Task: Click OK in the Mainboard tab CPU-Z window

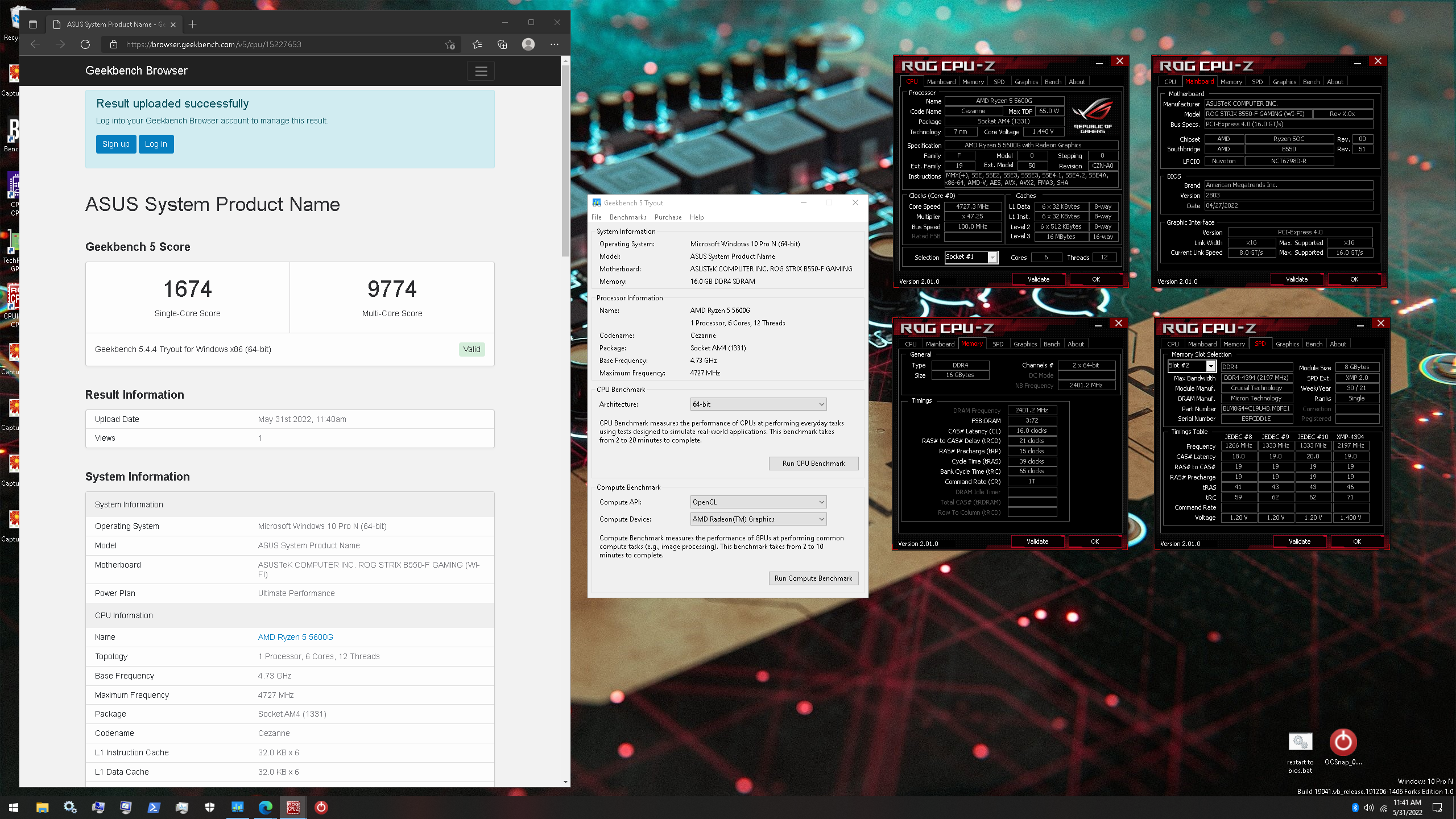Action: point(1354,279)
